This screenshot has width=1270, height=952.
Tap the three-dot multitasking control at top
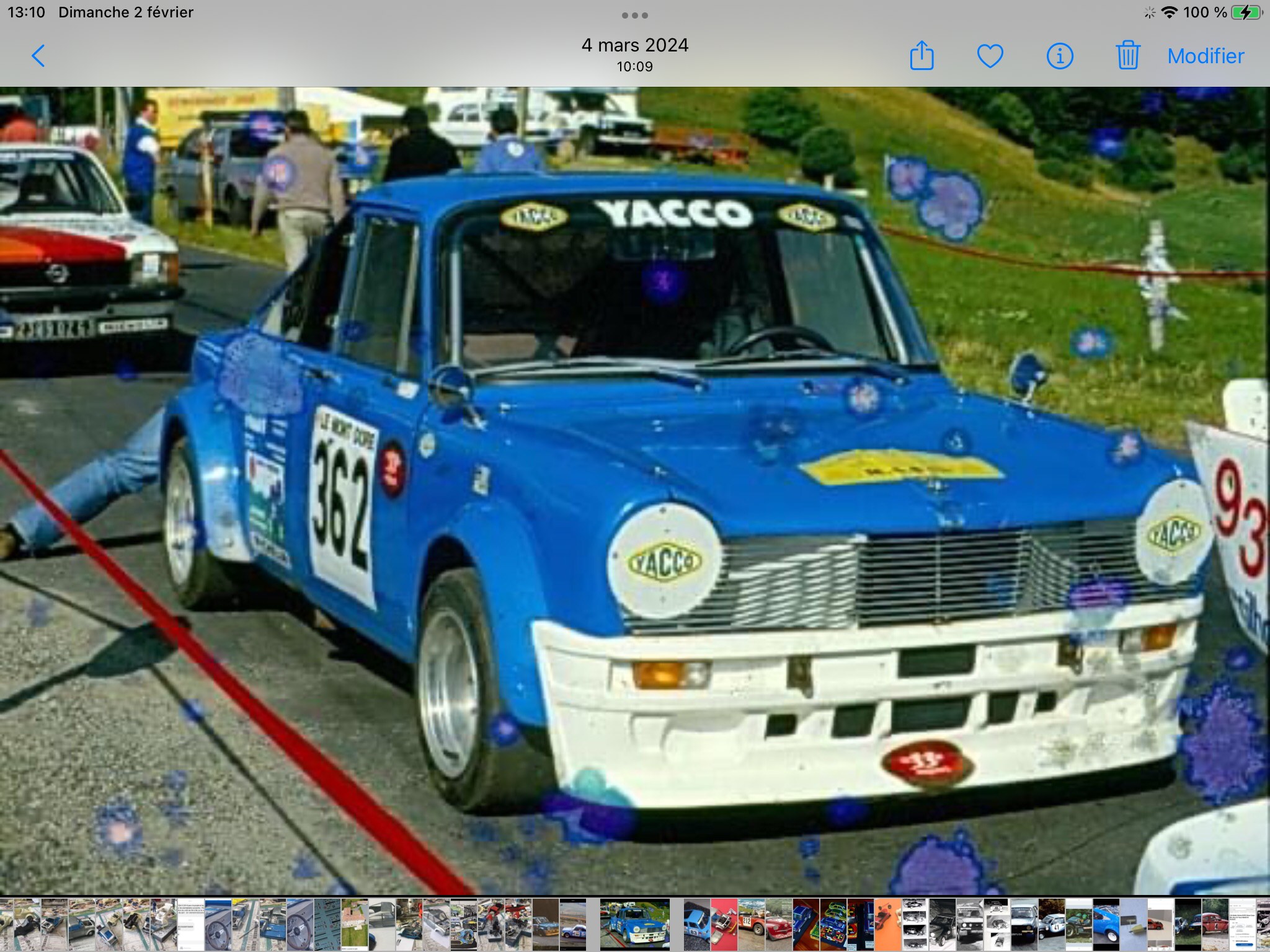tap(635, 15)
